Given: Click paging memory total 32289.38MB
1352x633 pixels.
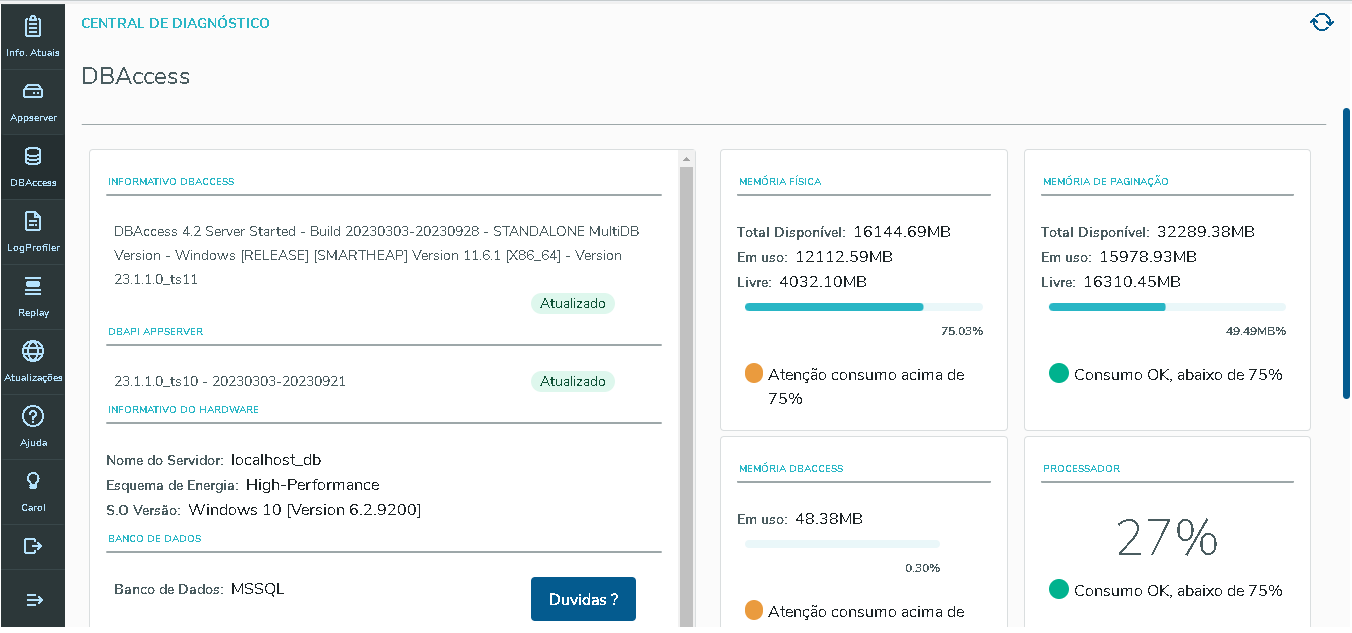Looking at the screenshot, I should pyautogui.click(x=1206, y=232).
